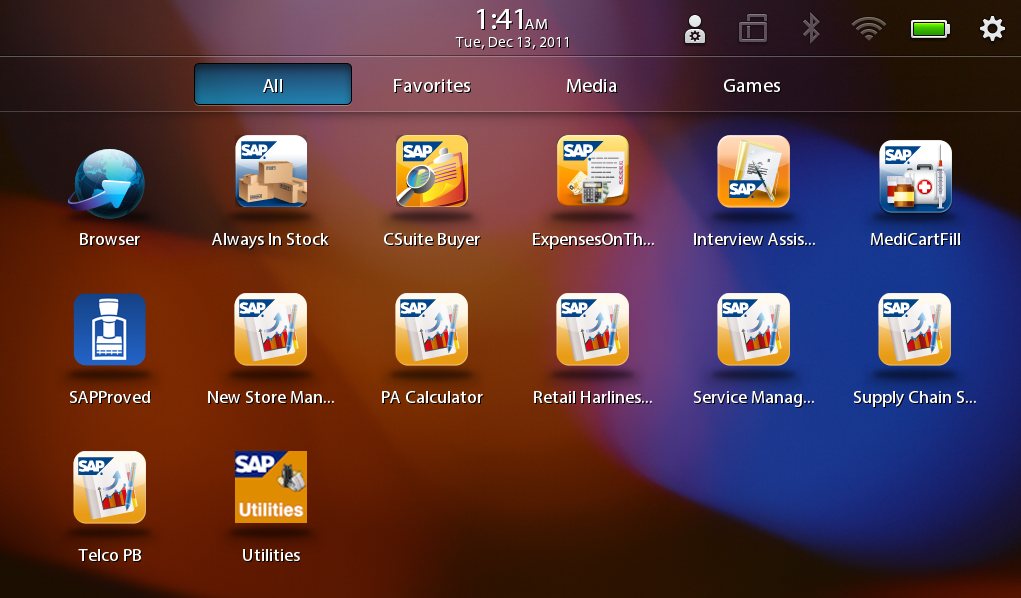Launch the Always In Stock app
This screenshot has width=1021, height=598.
(271, 171)
